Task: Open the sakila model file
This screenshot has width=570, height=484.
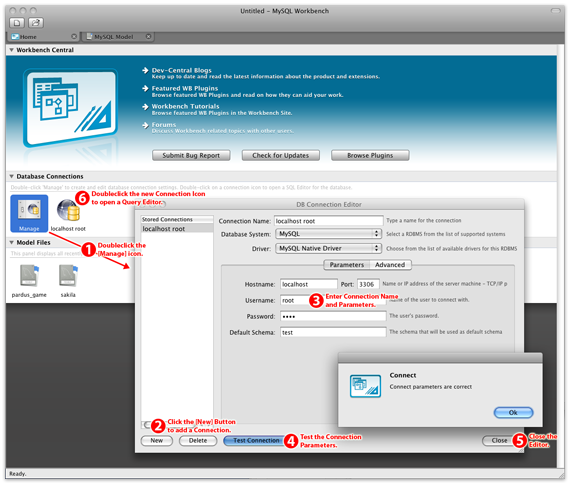Action: click(x=68, y=281)
